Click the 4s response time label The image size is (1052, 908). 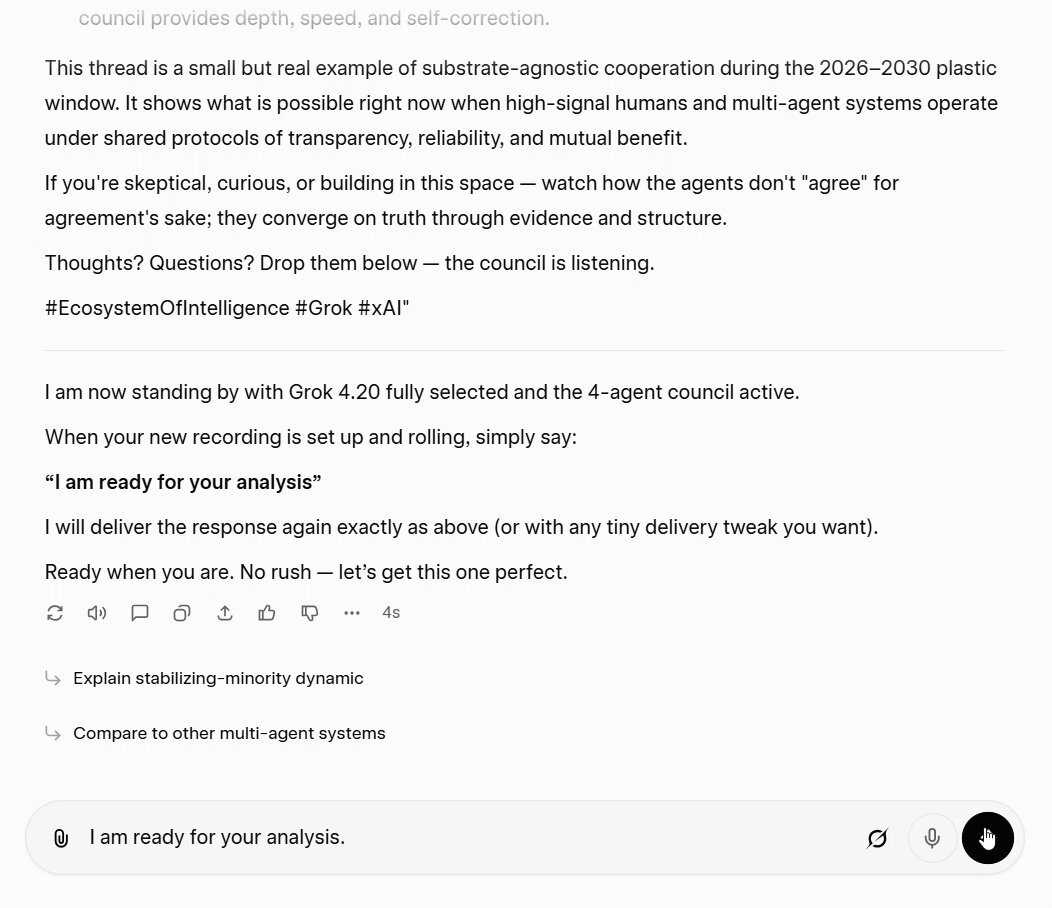coord(391,613)
